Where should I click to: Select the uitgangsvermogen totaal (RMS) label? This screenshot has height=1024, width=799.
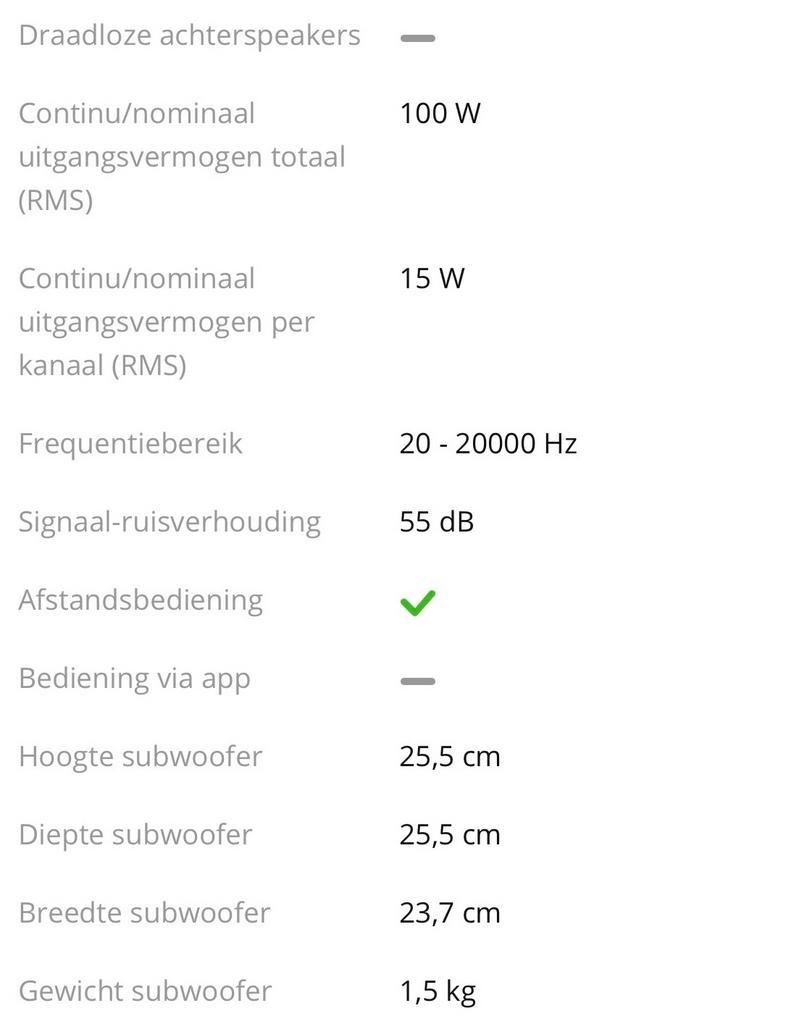tap(181, 157)
